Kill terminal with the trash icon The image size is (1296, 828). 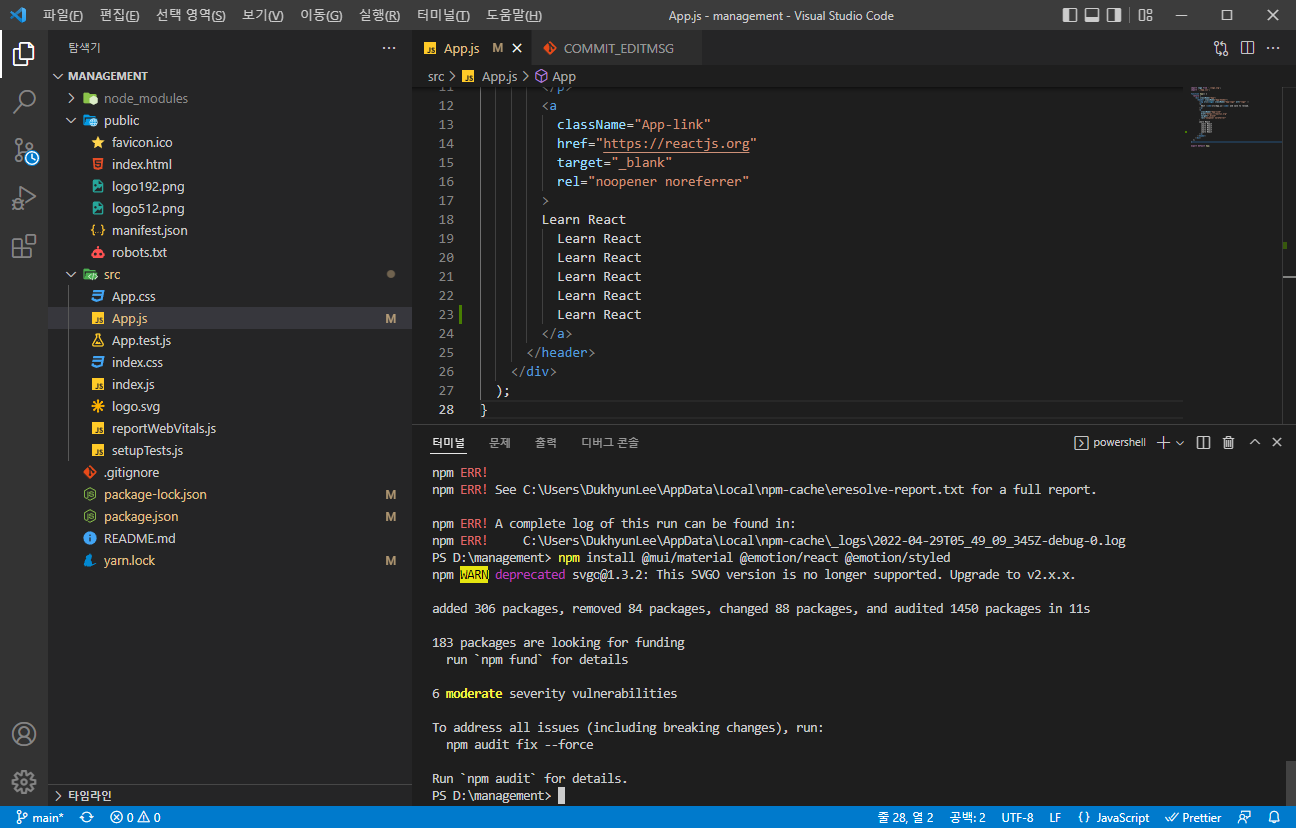1228,442
